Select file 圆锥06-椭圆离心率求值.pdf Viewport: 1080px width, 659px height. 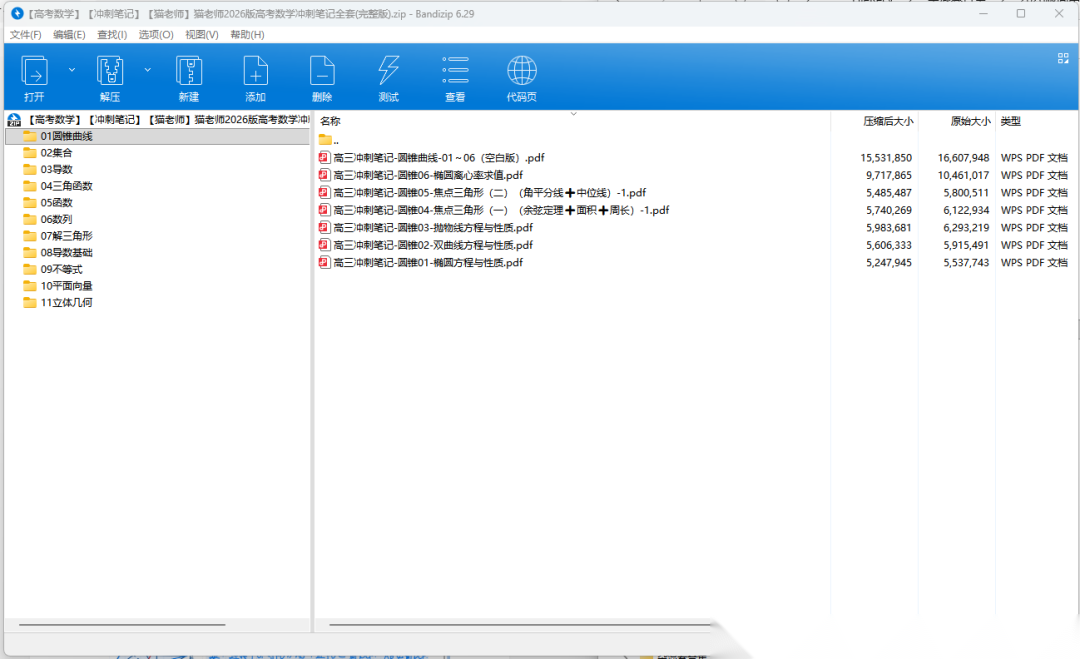(x=427, y=175)
